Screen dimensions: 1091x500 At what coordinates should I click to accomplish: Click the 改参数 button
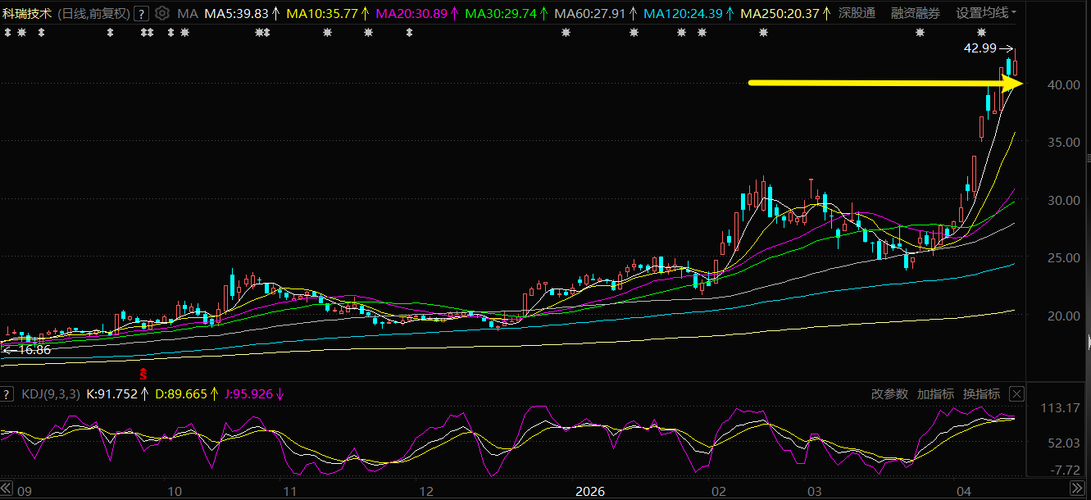(889, 394)
